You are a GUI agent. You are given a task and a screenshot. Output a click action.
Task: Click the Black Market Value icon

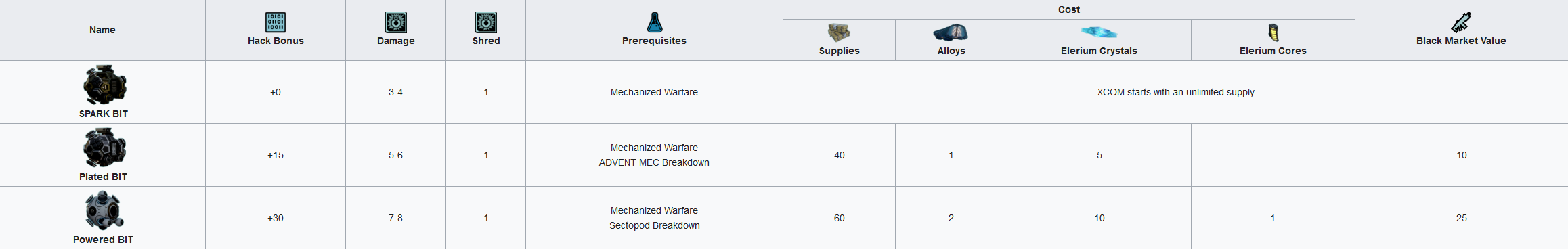(1461, 22)
